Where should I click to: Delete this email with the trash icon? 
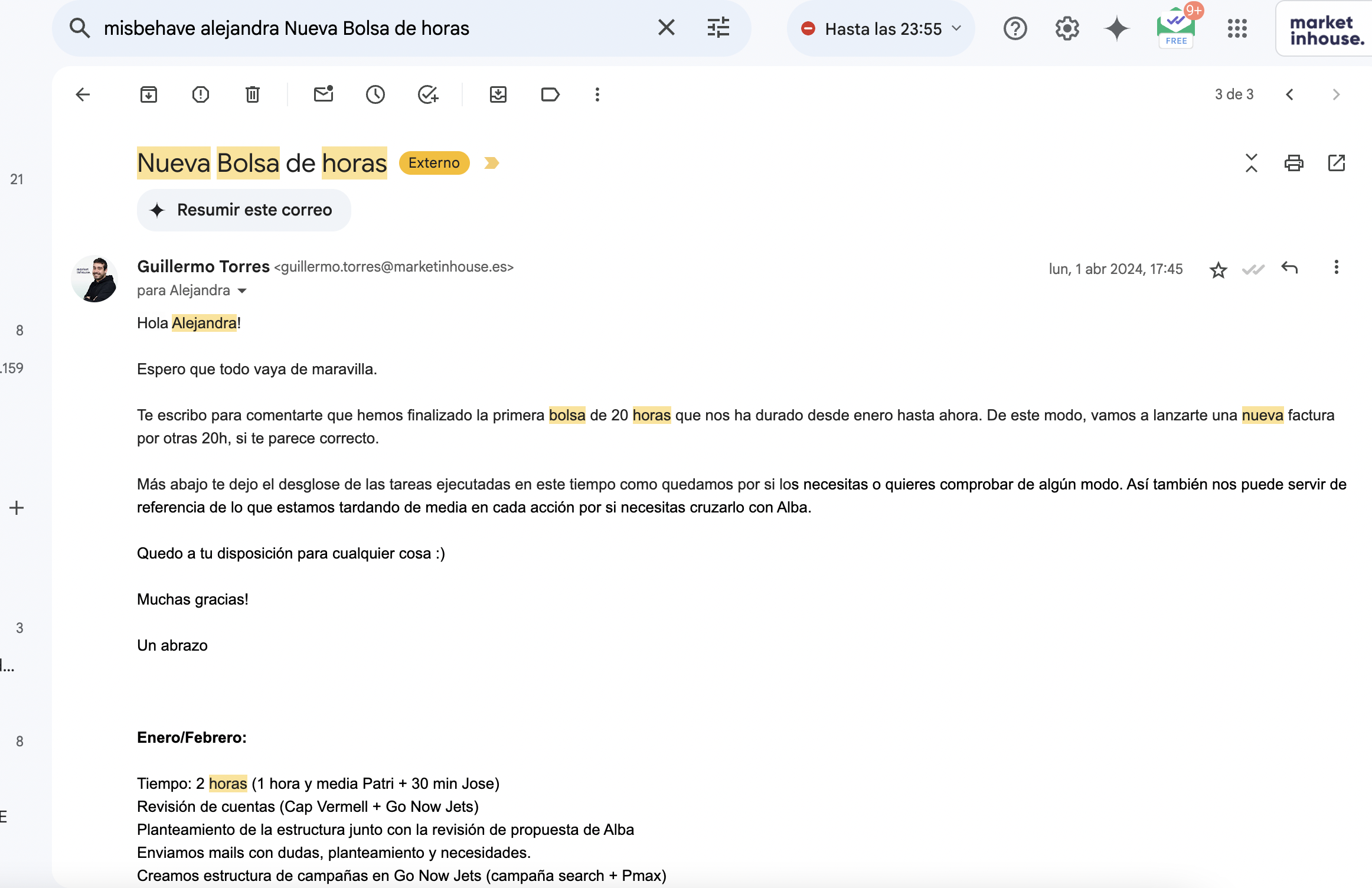click(253, 94)
